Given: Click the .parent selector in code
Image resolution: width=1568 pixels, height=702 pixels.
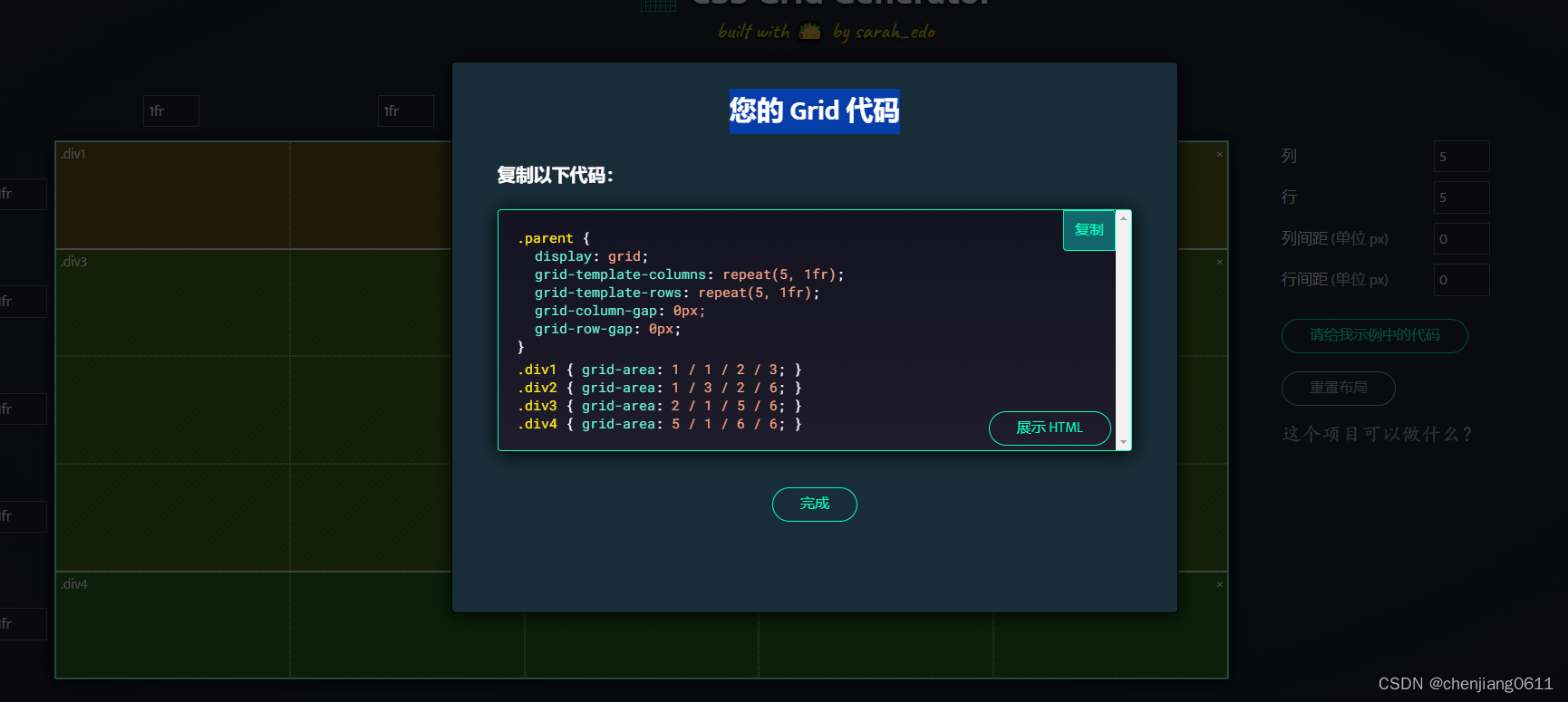Looking at the screenshot, I should point(546,238).
